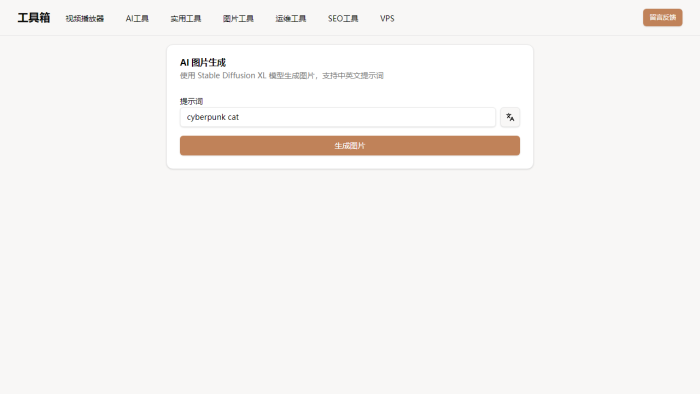
Task: Open the 图片工具 menu
Action: coord(238,18)
